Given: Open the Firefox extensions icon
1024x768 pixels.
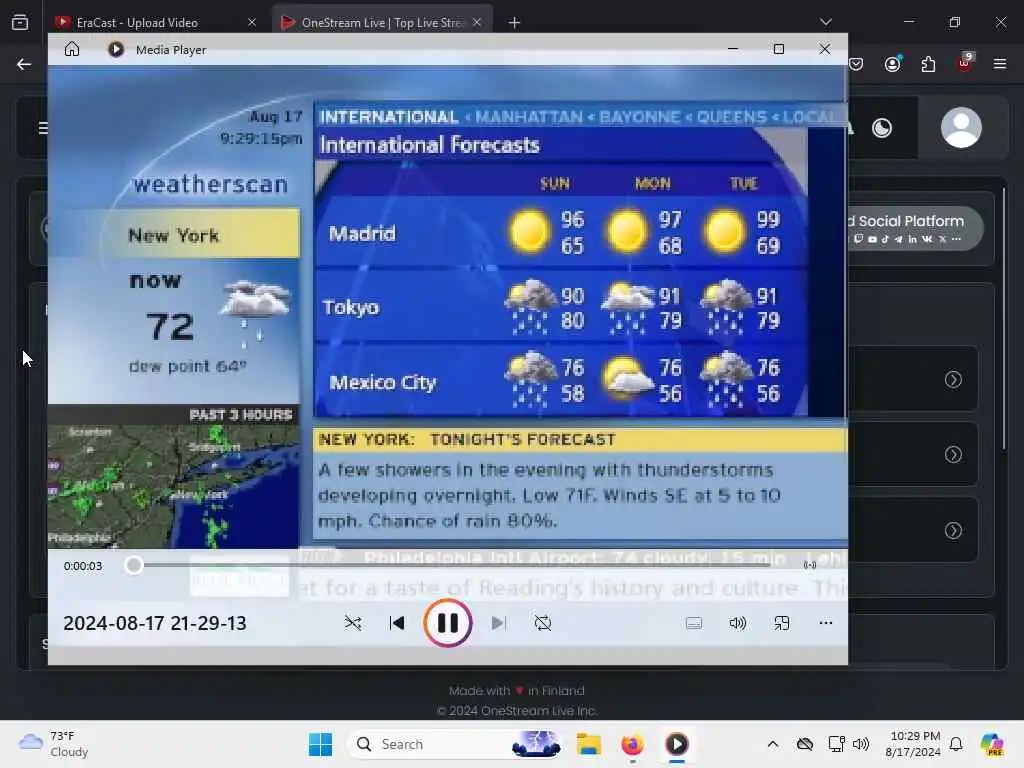Looking at the screenshot, I should [x=928, y=64].
